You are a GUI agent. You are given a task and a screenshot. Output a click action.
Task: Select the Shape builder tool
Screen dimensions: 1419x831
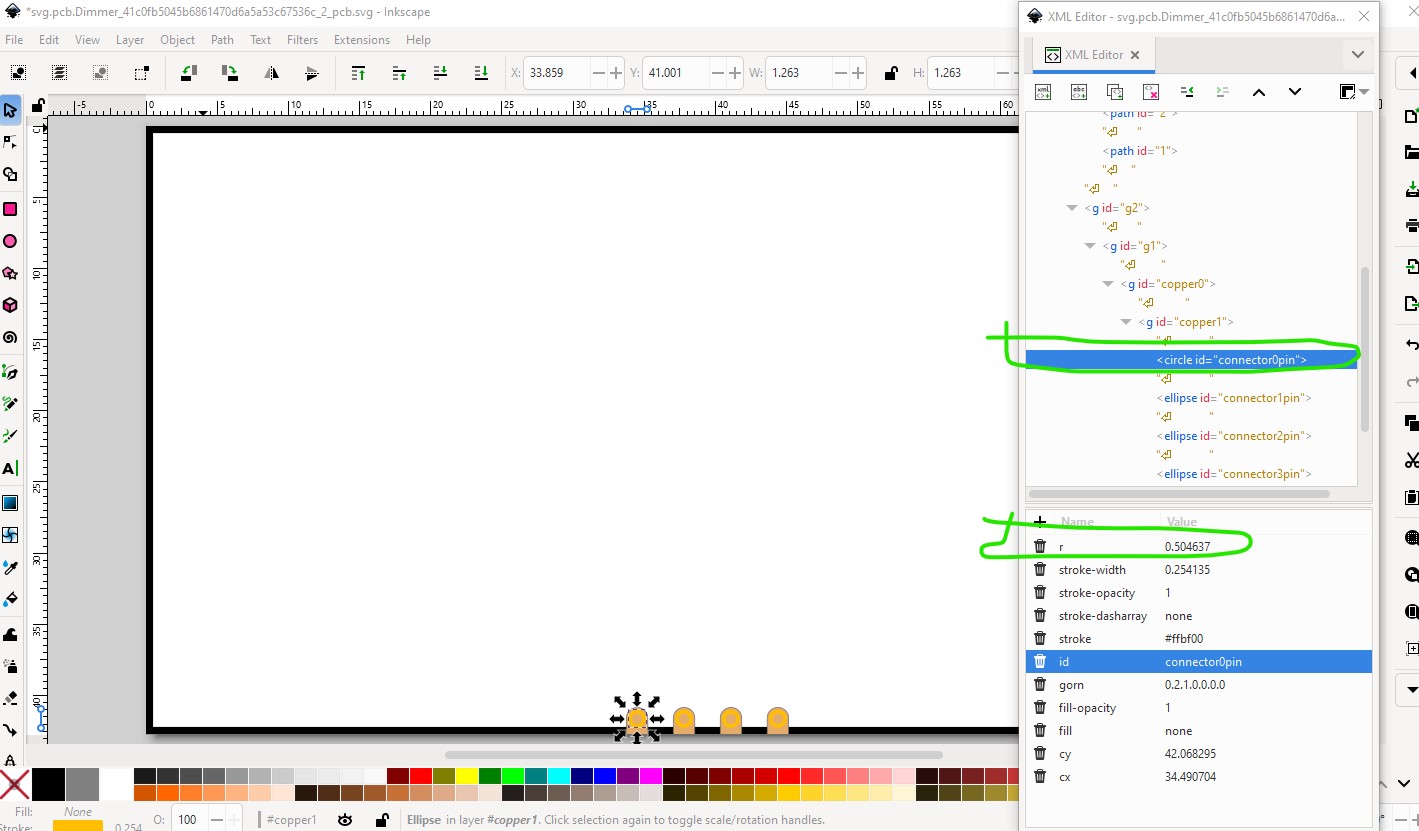[10, 174]
